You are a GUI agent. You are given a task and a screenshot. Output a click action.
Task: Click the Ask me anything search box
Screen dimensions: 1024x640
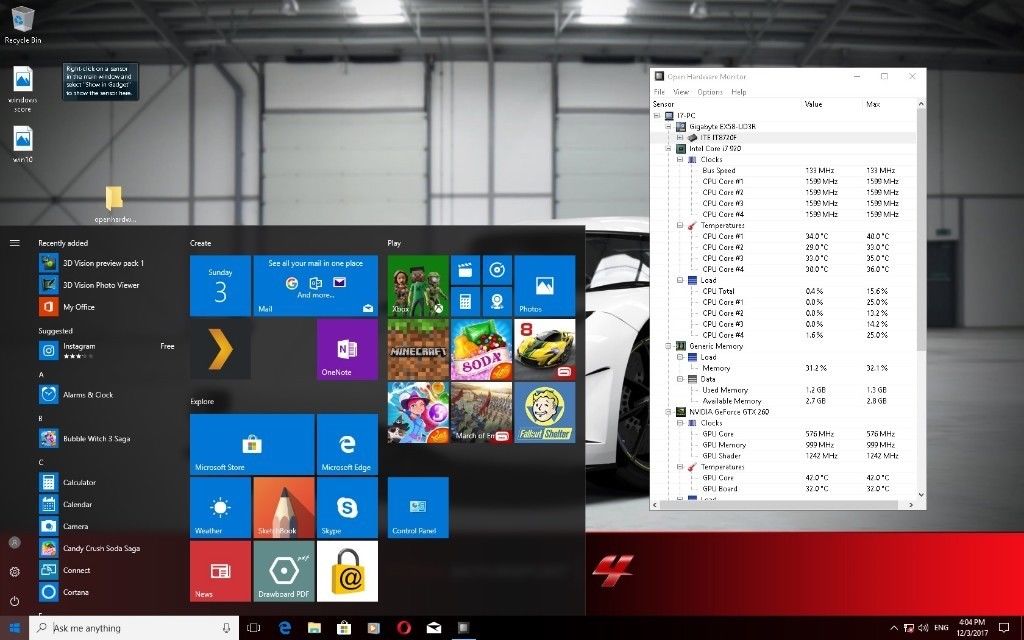[x=134, y=628]
